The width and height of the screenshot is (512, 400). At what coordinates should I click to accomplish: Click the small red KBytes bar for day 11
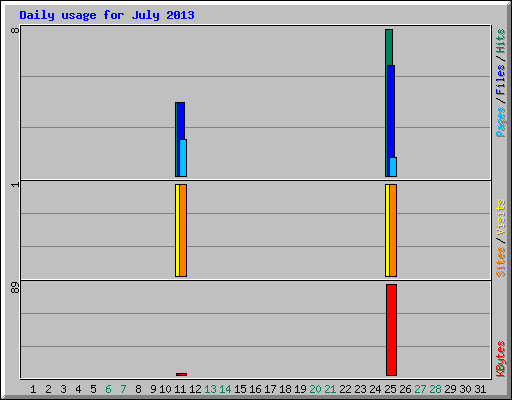[181, 374]
